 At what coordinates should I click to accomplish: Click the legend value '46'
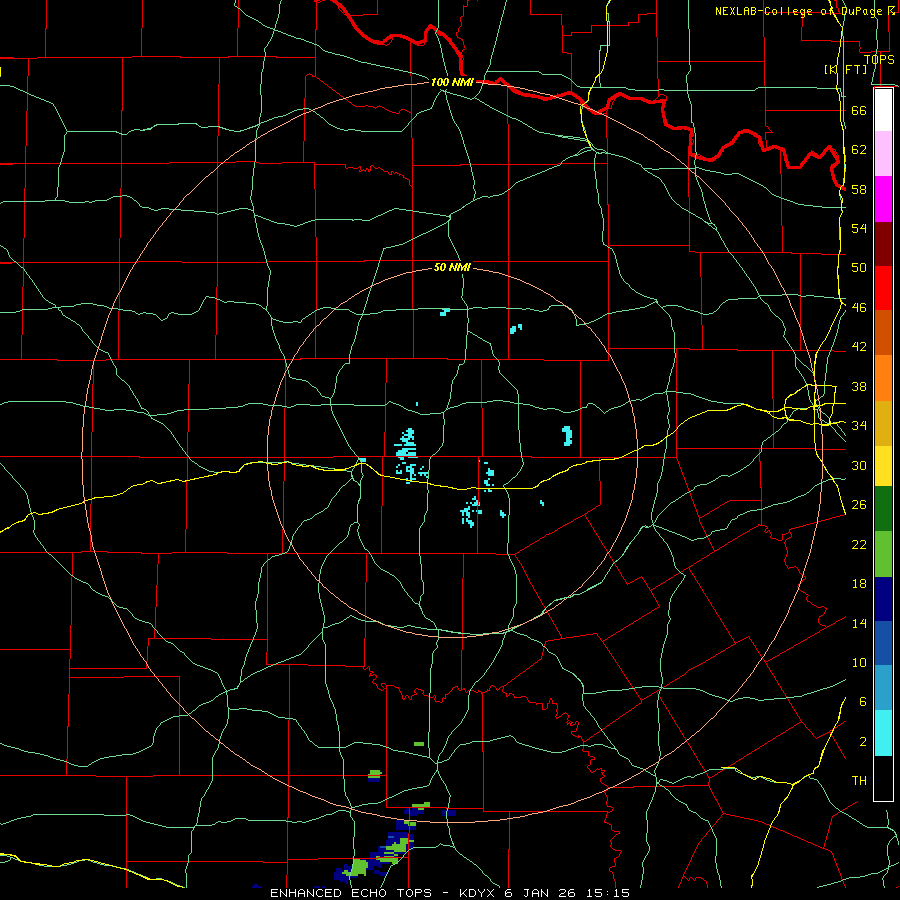(x=859, y=307)
